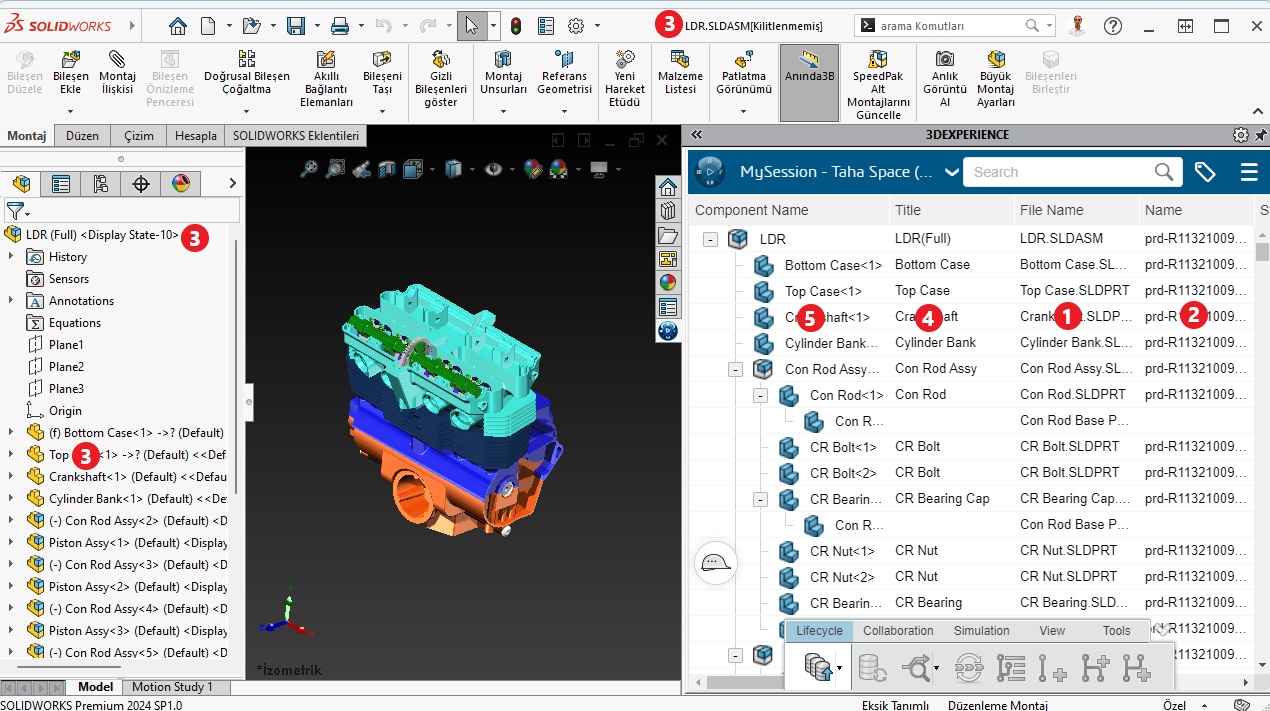1270x711 pixels.
Task: Expand the Crankshaft<1> tree node
Action: 11,477
